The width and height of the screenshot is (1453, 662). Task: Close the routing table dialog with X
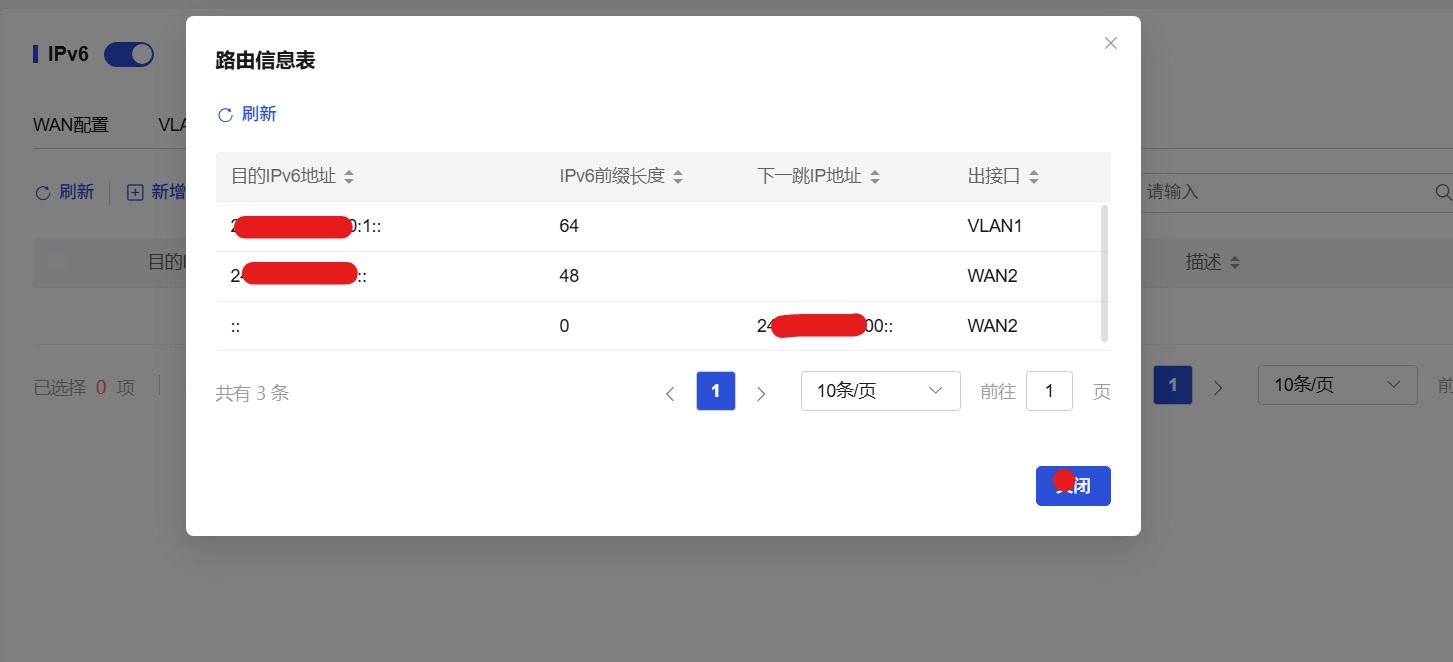[x=1110, y=43]
